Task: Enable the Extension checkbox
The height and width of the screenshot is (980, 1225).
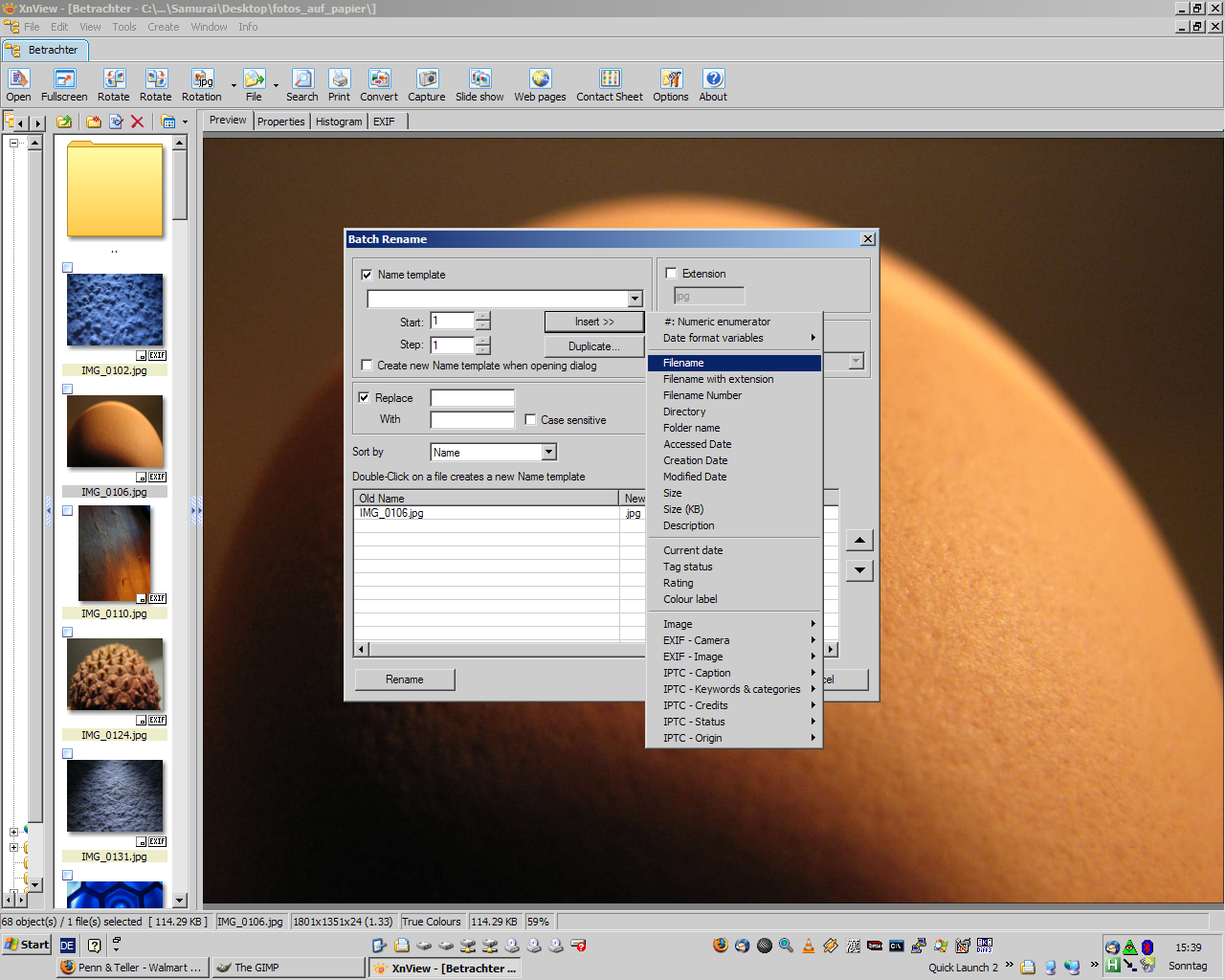Action: click(671, 274)
